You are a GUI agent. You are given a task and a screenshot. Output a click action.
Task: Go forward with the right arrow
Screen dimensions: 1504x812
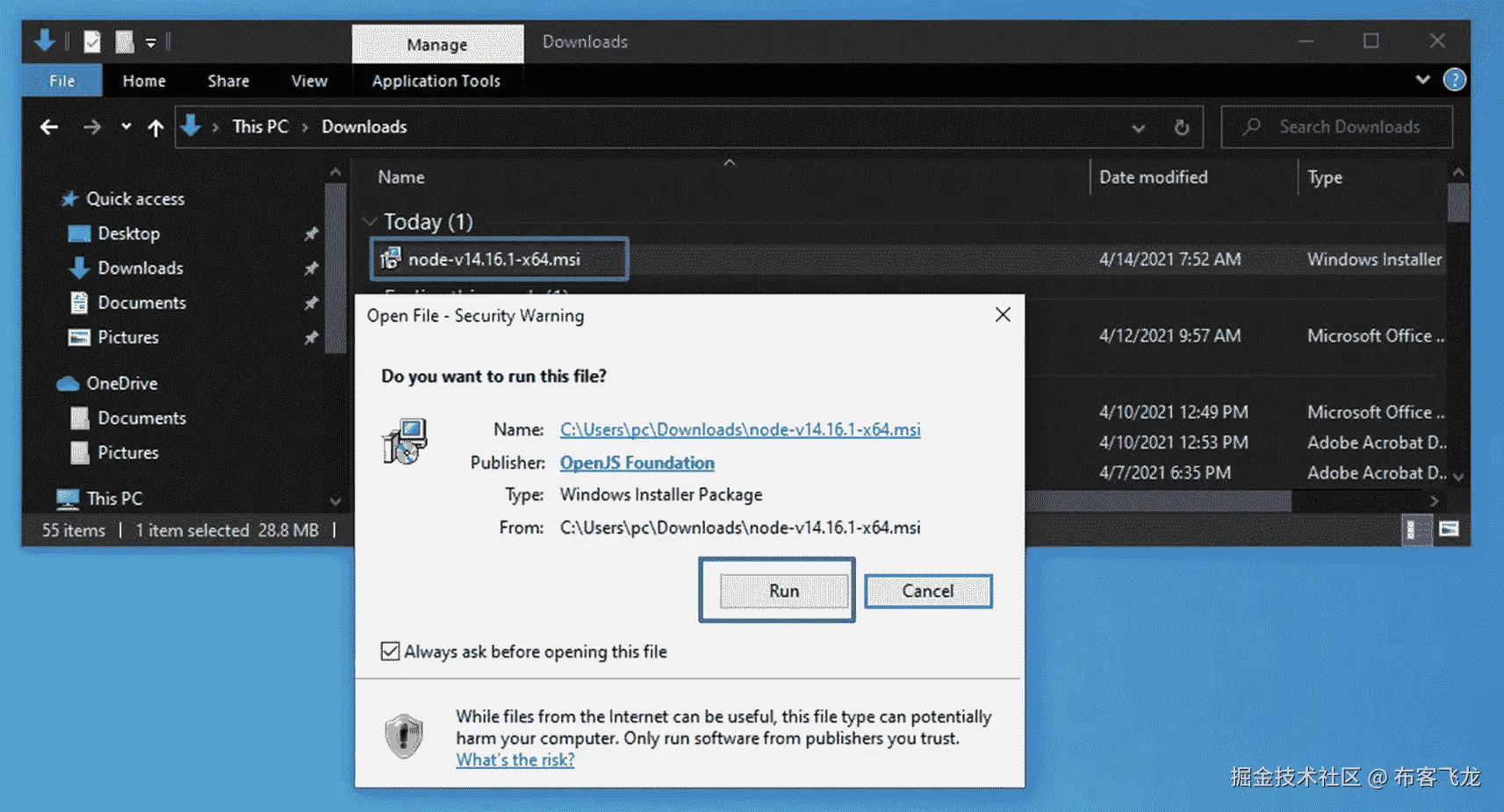click(x=92, y=127)
